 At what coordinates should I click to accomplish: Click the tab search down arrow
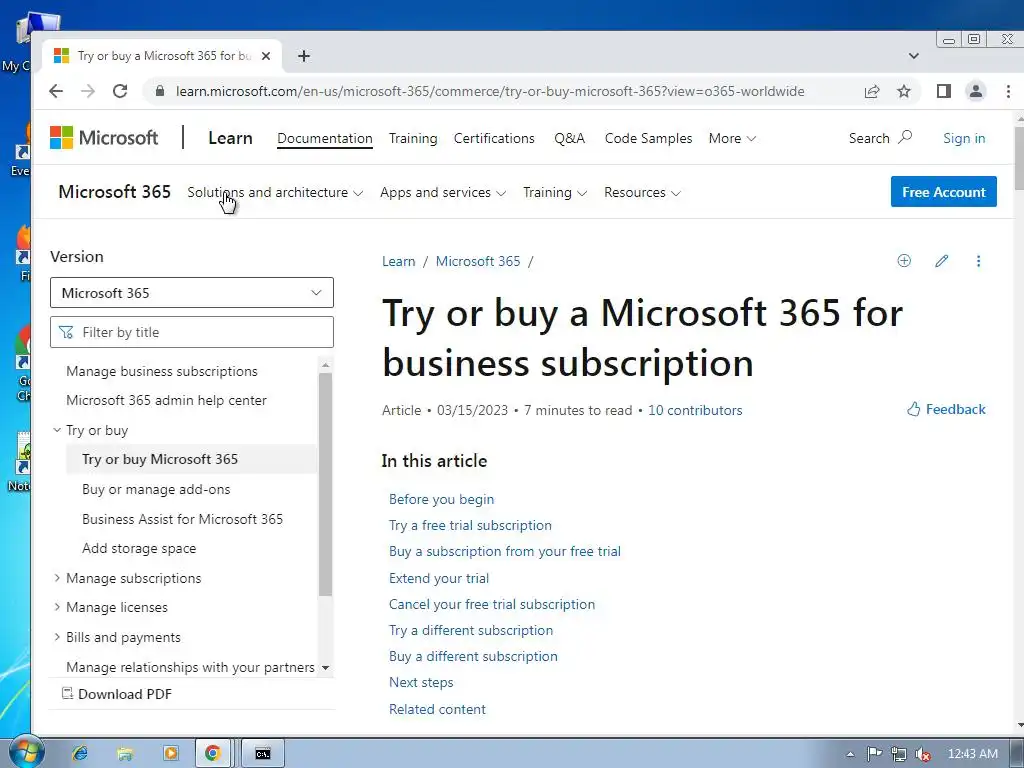(914, 56)
